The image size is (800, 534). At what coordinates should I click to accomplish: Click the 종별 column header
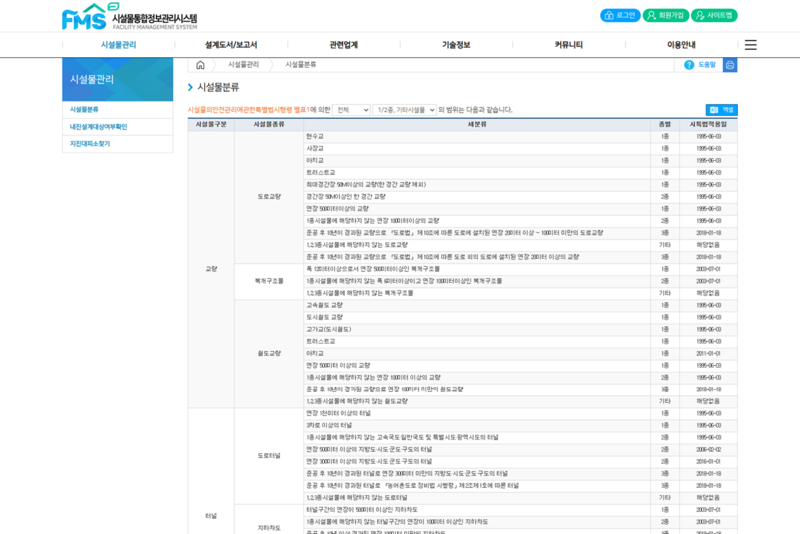[665, 124]
